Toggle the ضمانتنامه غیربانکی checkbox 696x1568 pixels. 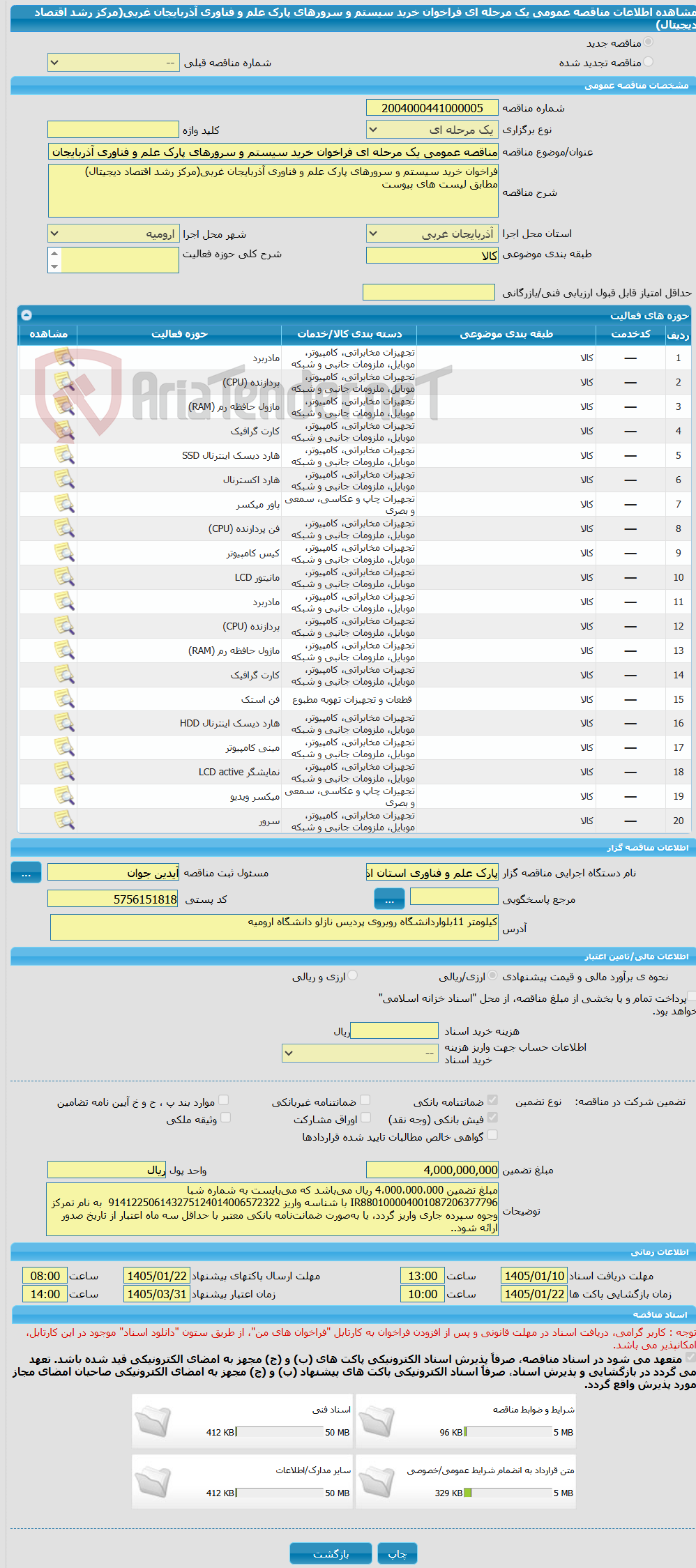coord(365,1099)
